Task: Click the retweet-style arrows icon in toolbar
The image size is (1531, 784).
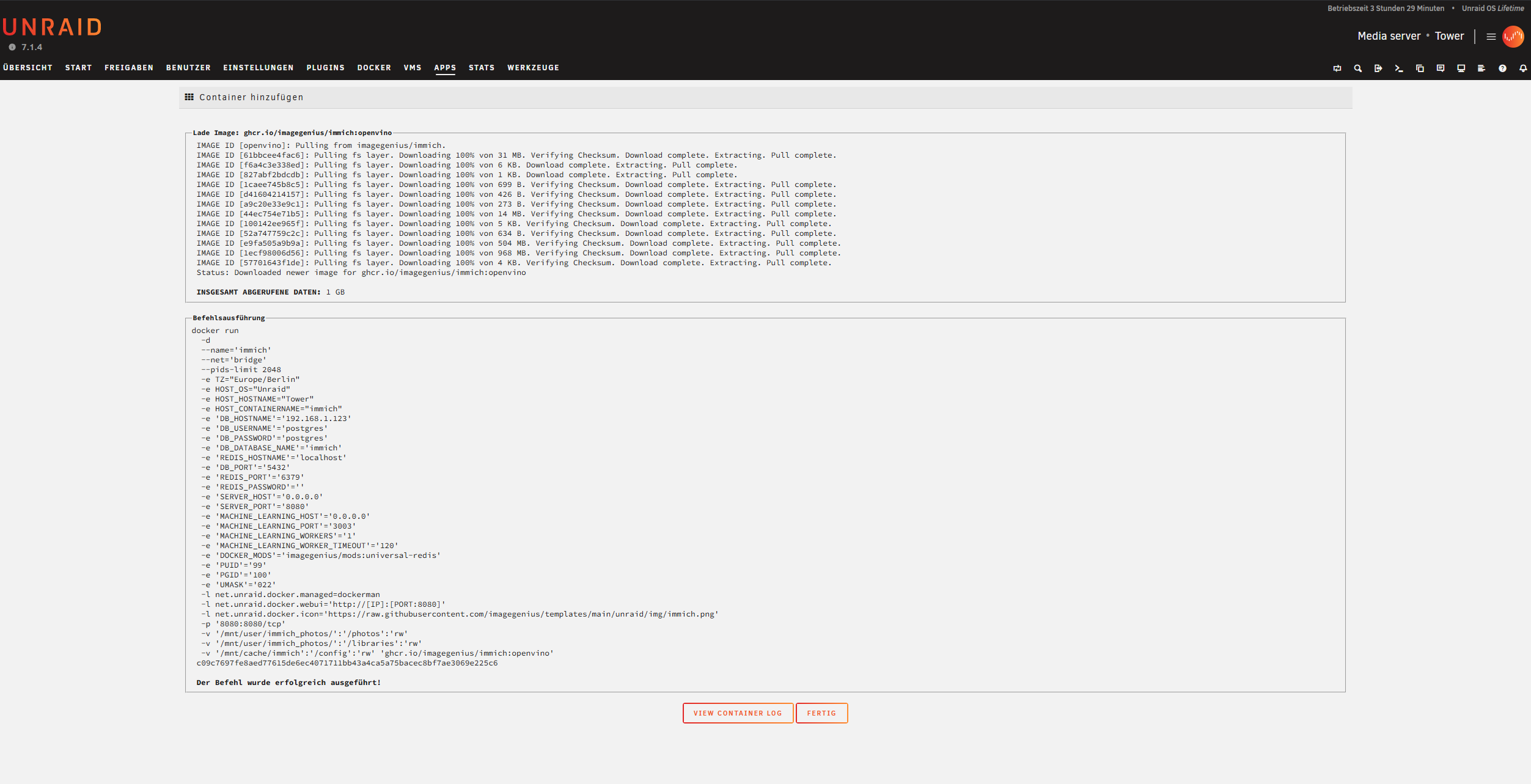Action: [1337, 68]
